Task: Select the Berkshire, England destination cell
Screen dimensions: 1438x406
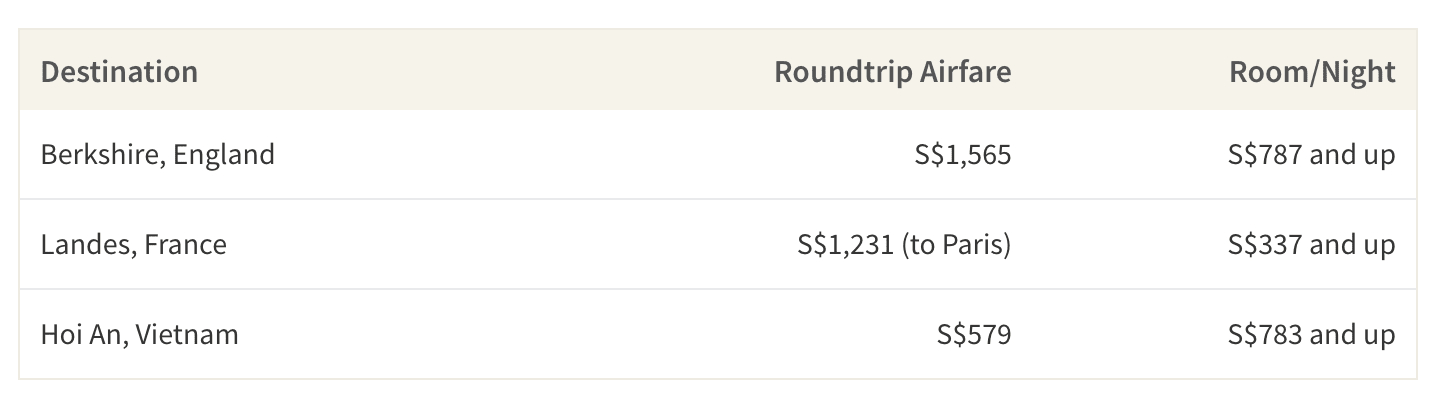Action: pyautogui.click(x=157, y=154)
